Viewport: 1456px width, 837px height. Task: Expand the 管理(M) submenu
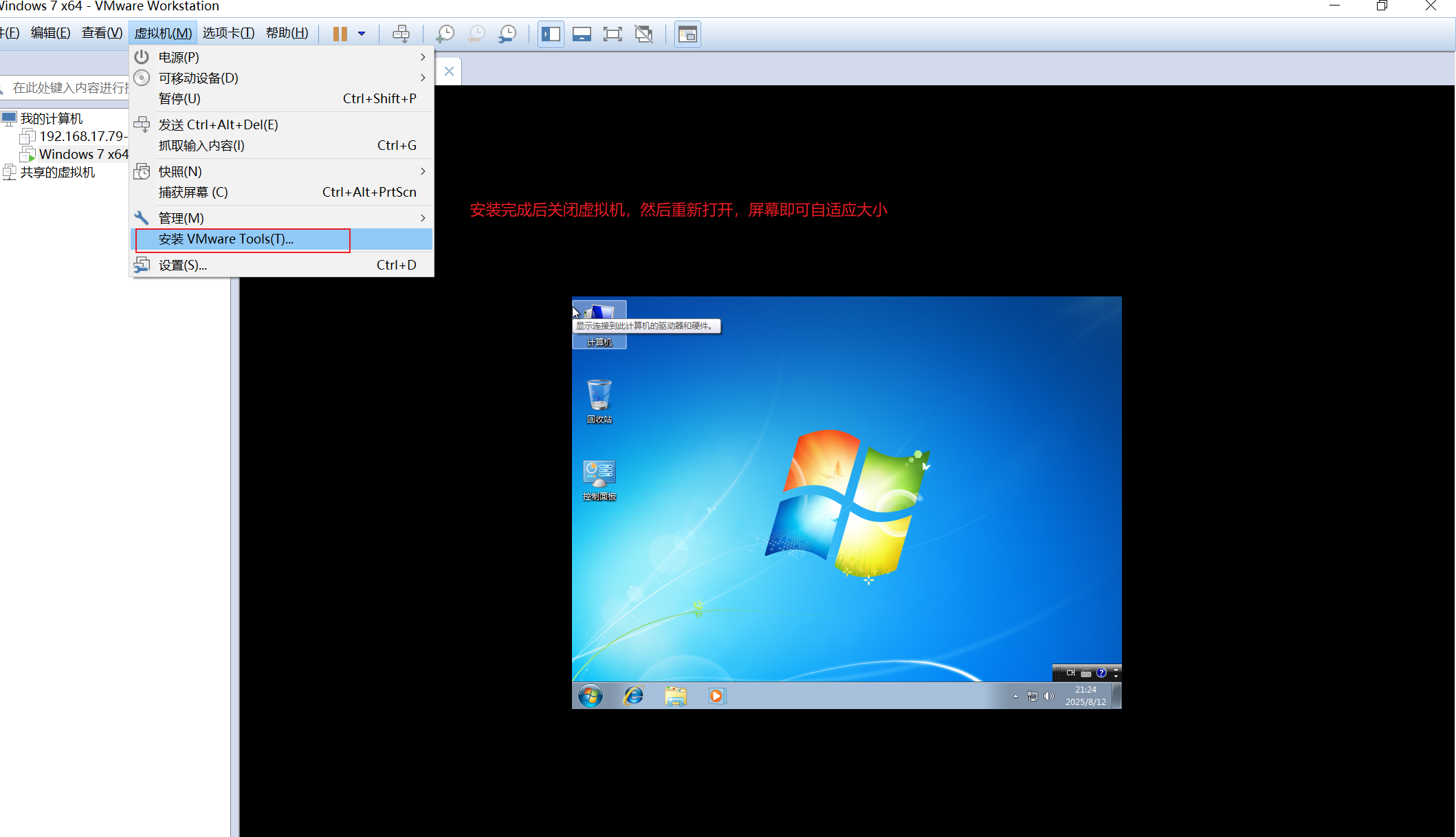coord(282,218)
